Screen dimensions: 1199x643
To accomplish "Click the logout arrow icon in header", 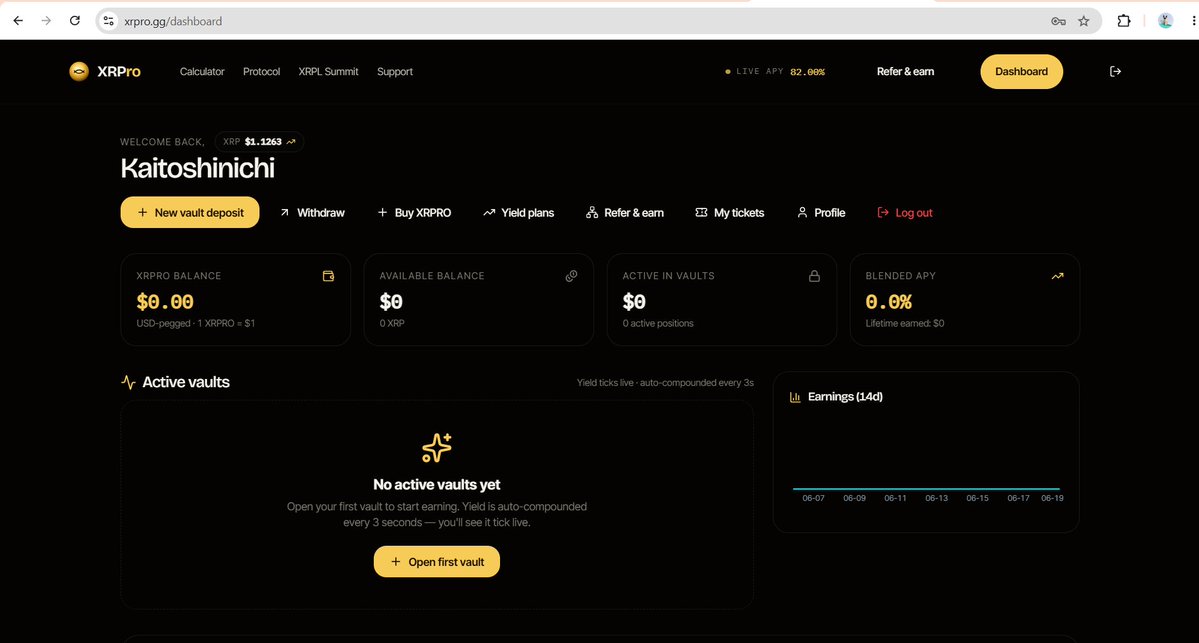I will (1115, 71).
